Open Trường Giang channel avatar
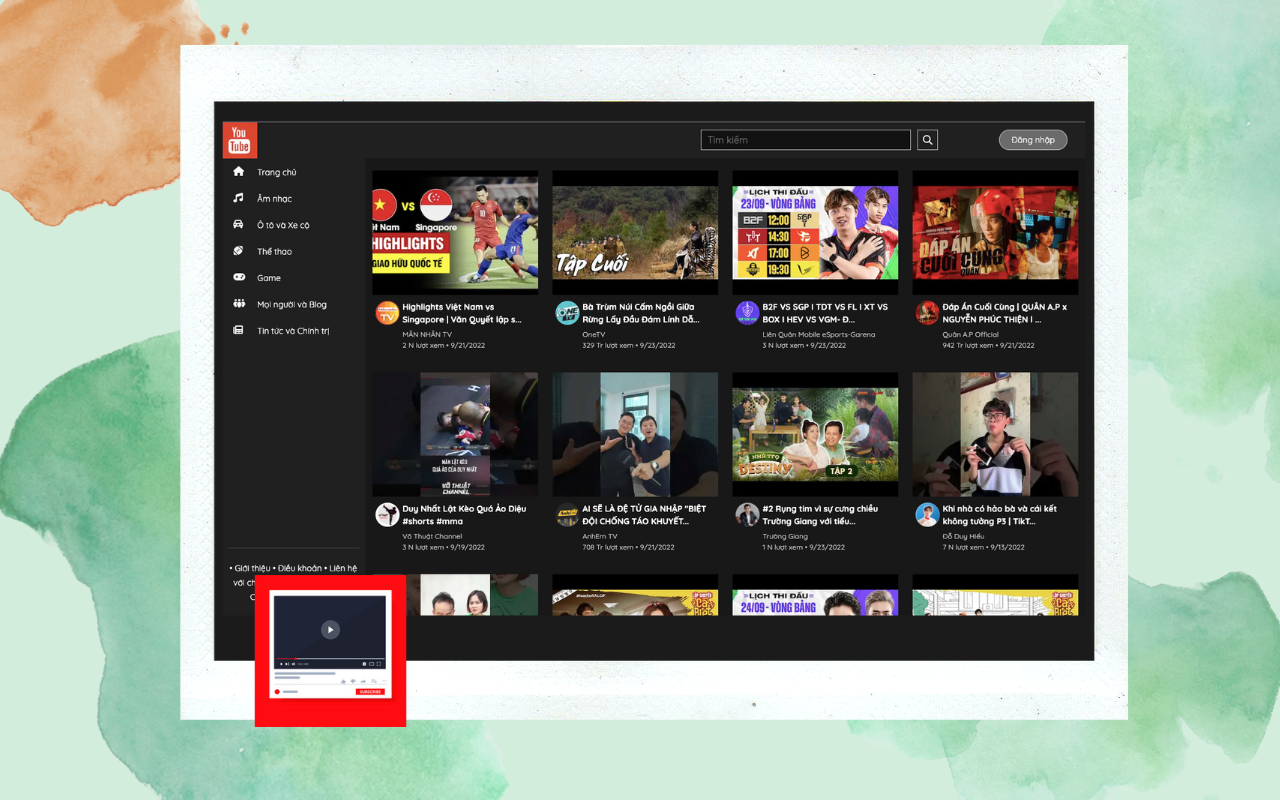This screenshot has width=1280, height=800. click(747, 515)
